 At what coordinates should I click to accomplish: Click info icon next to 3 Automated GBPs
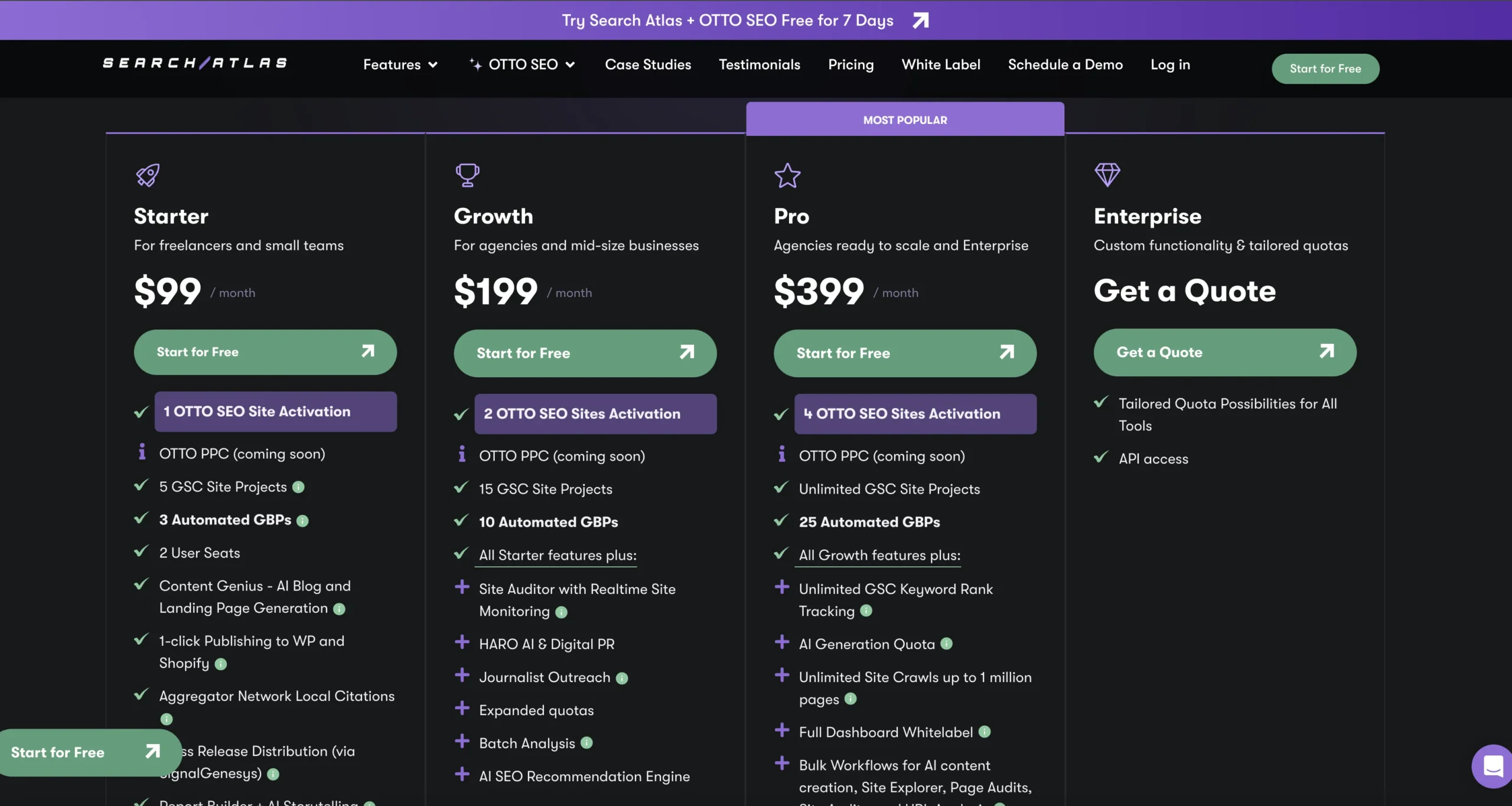point(302,520)
